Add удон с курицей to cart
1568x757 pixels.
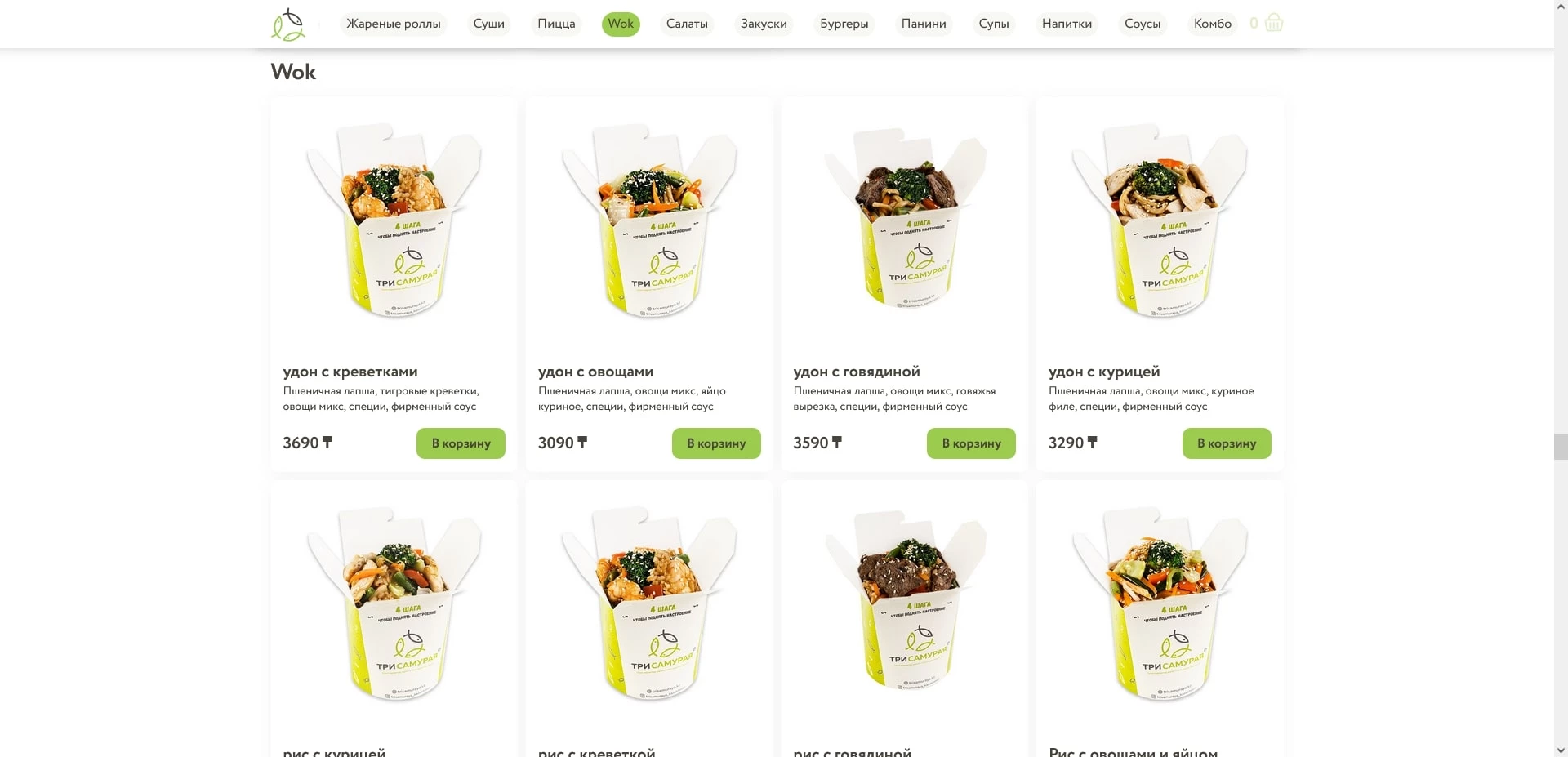click(x=1227, y=443)
